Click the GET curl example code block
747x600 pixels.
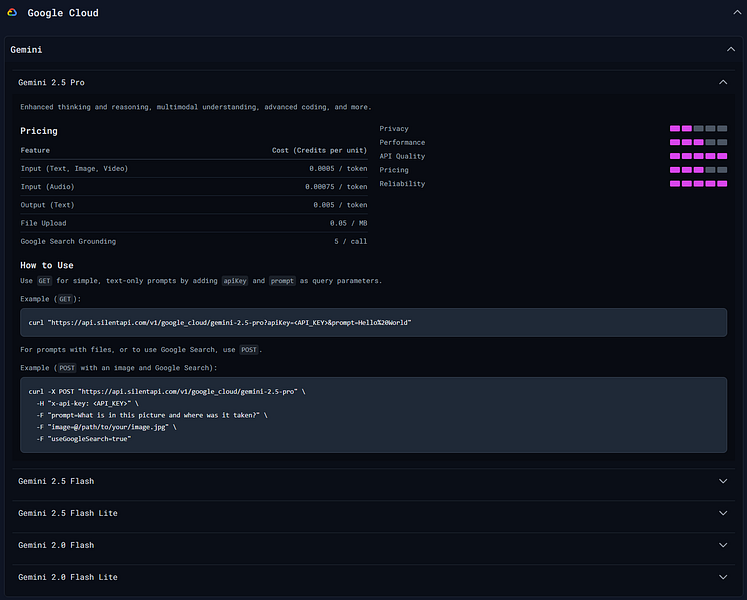374,323
